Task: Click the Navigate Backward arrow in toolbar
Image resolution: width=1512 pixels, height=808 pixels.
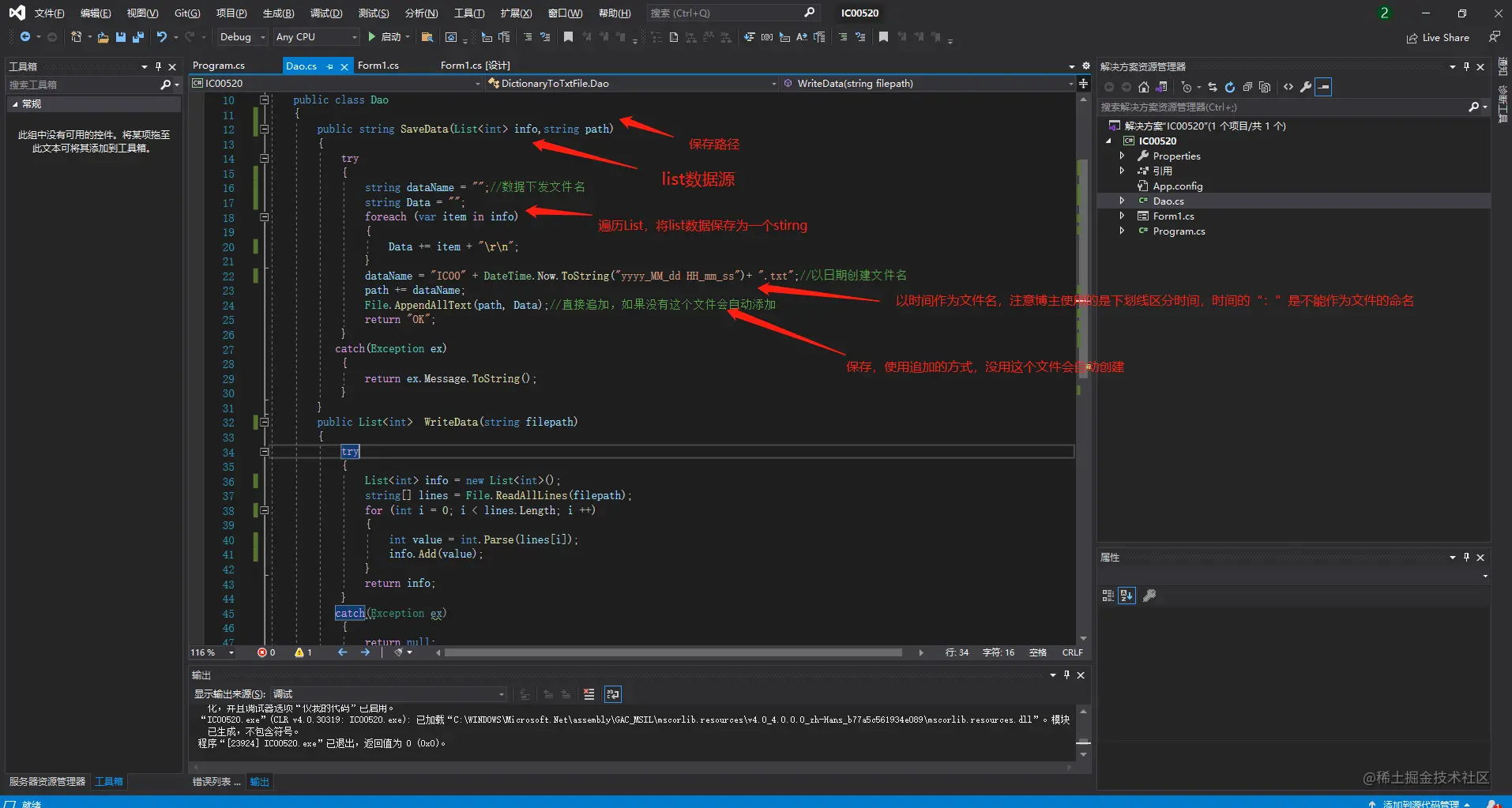Action: [x=25, y=37]
